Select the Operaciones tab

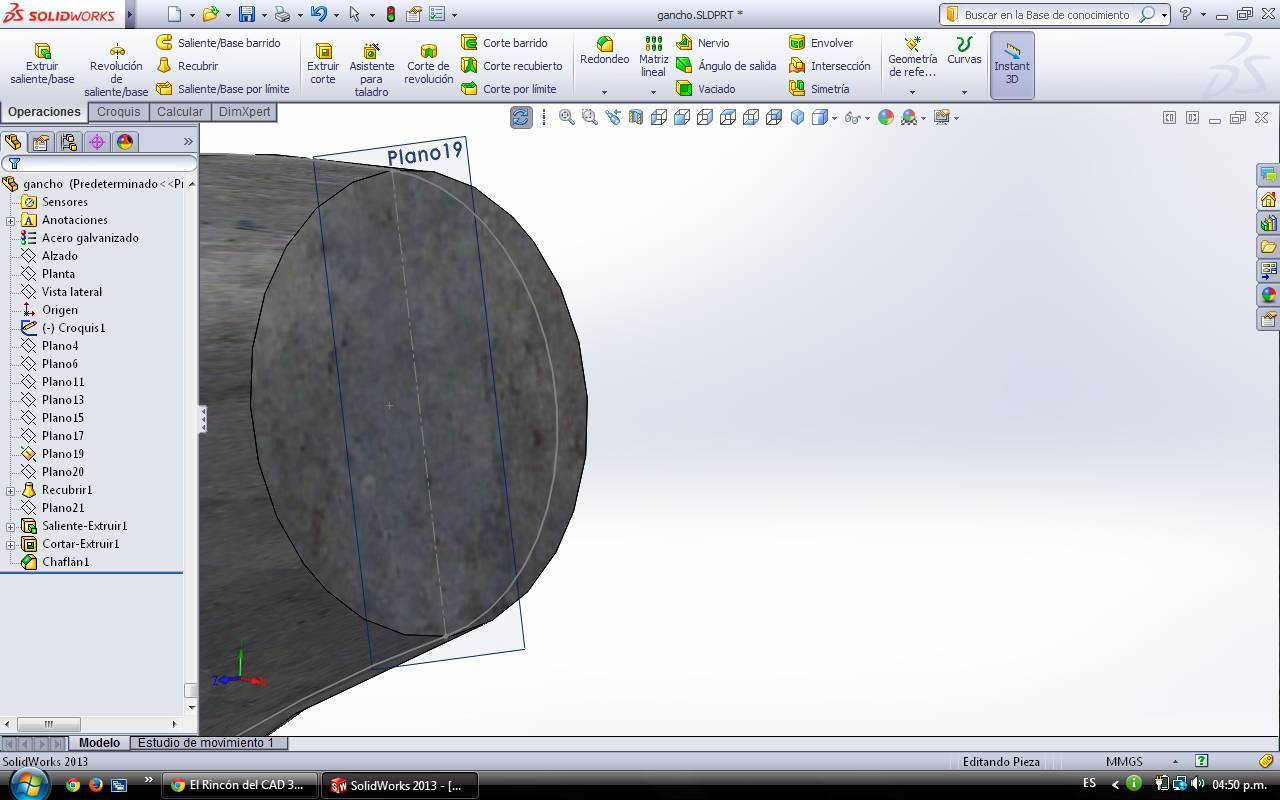(x=44, y=112)
